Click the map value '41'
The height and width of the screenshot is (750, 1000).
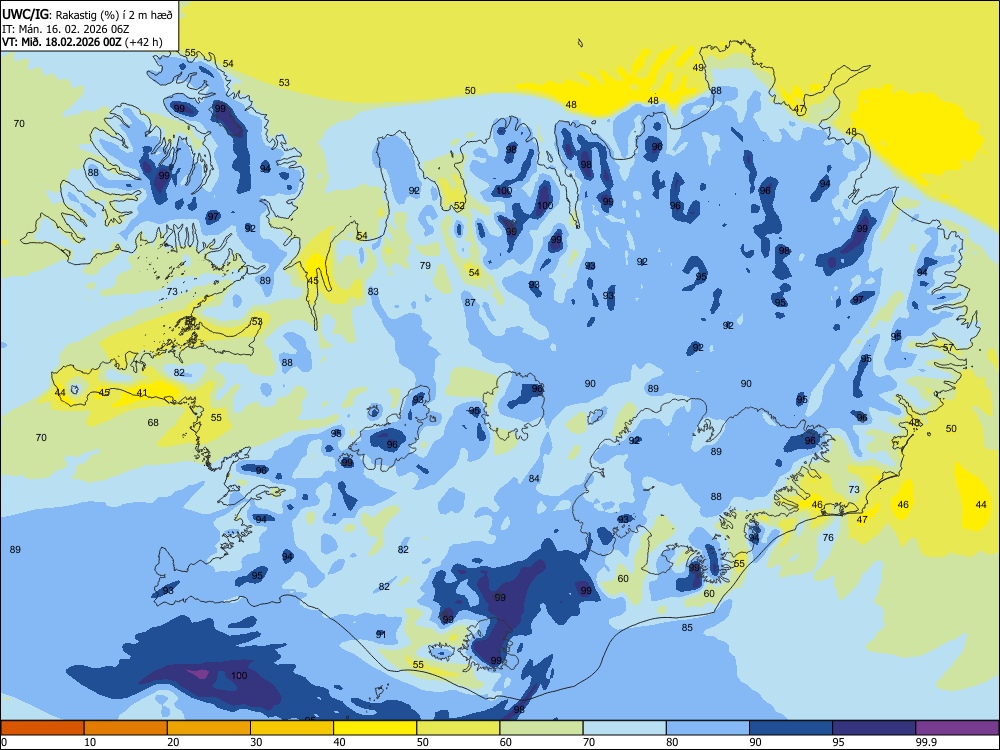pyautogui.click(x=142, y=393)
